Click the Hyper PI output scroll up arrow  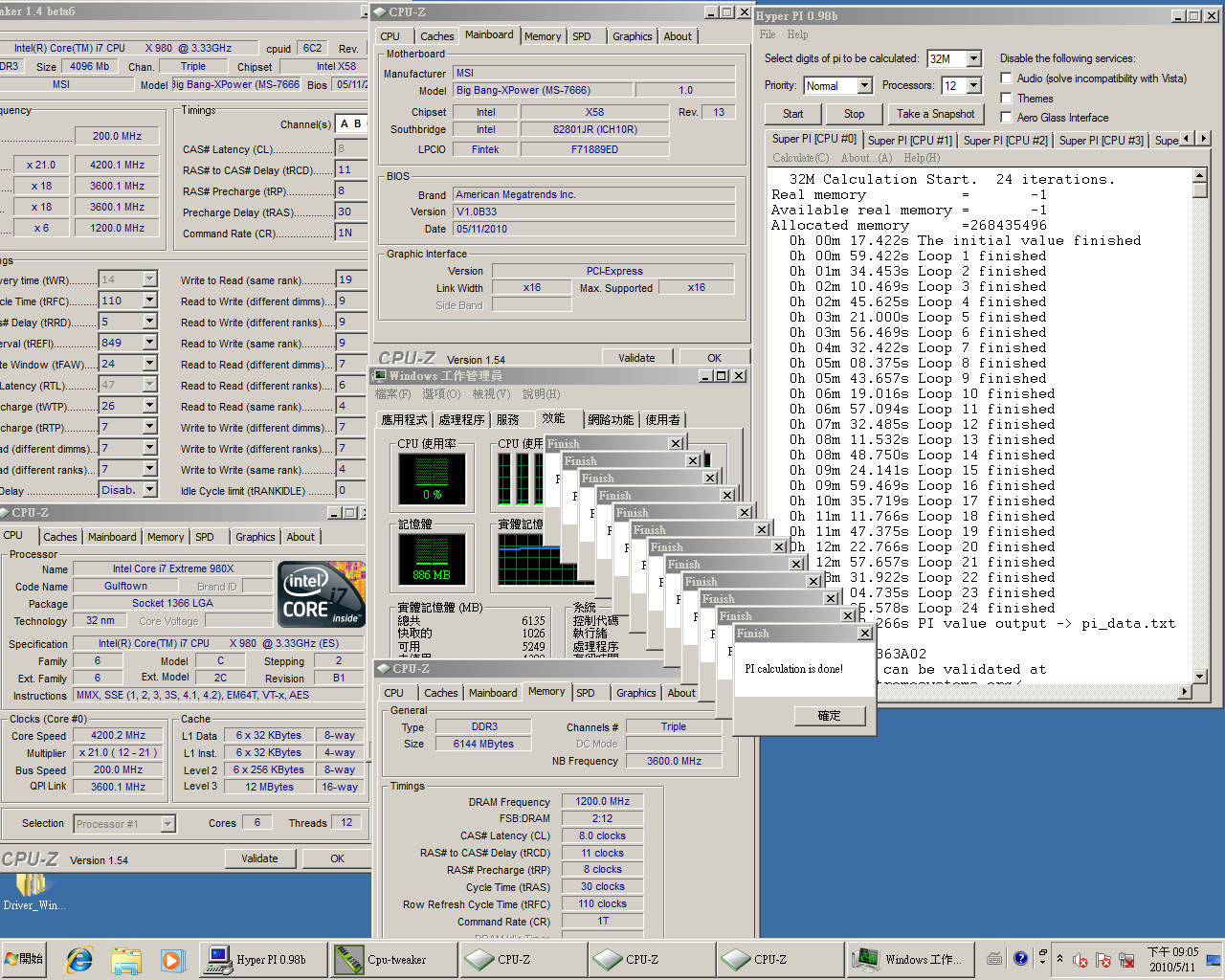pyautogui.click(x=1200, y=175)
